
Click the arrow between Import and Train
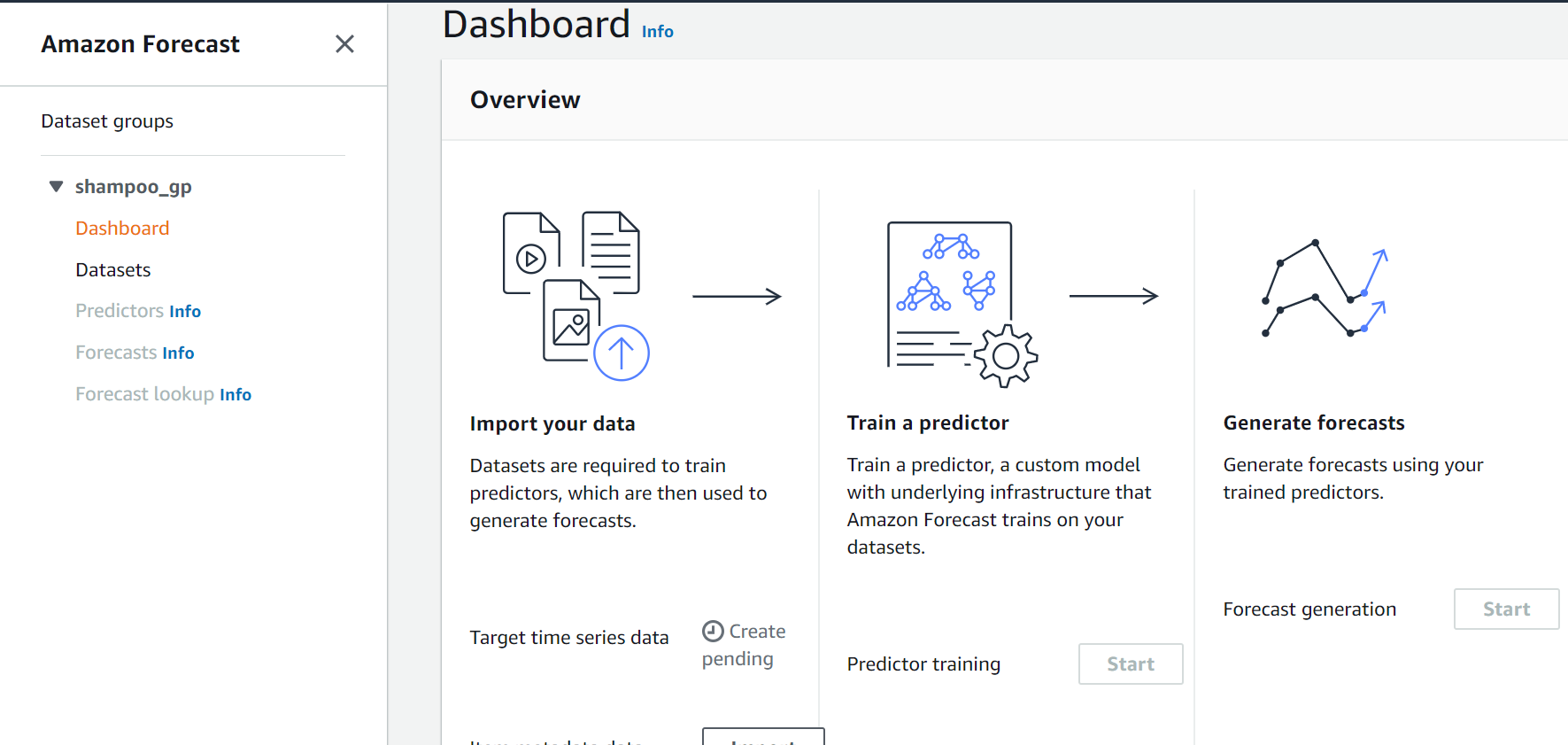(737, 297)
